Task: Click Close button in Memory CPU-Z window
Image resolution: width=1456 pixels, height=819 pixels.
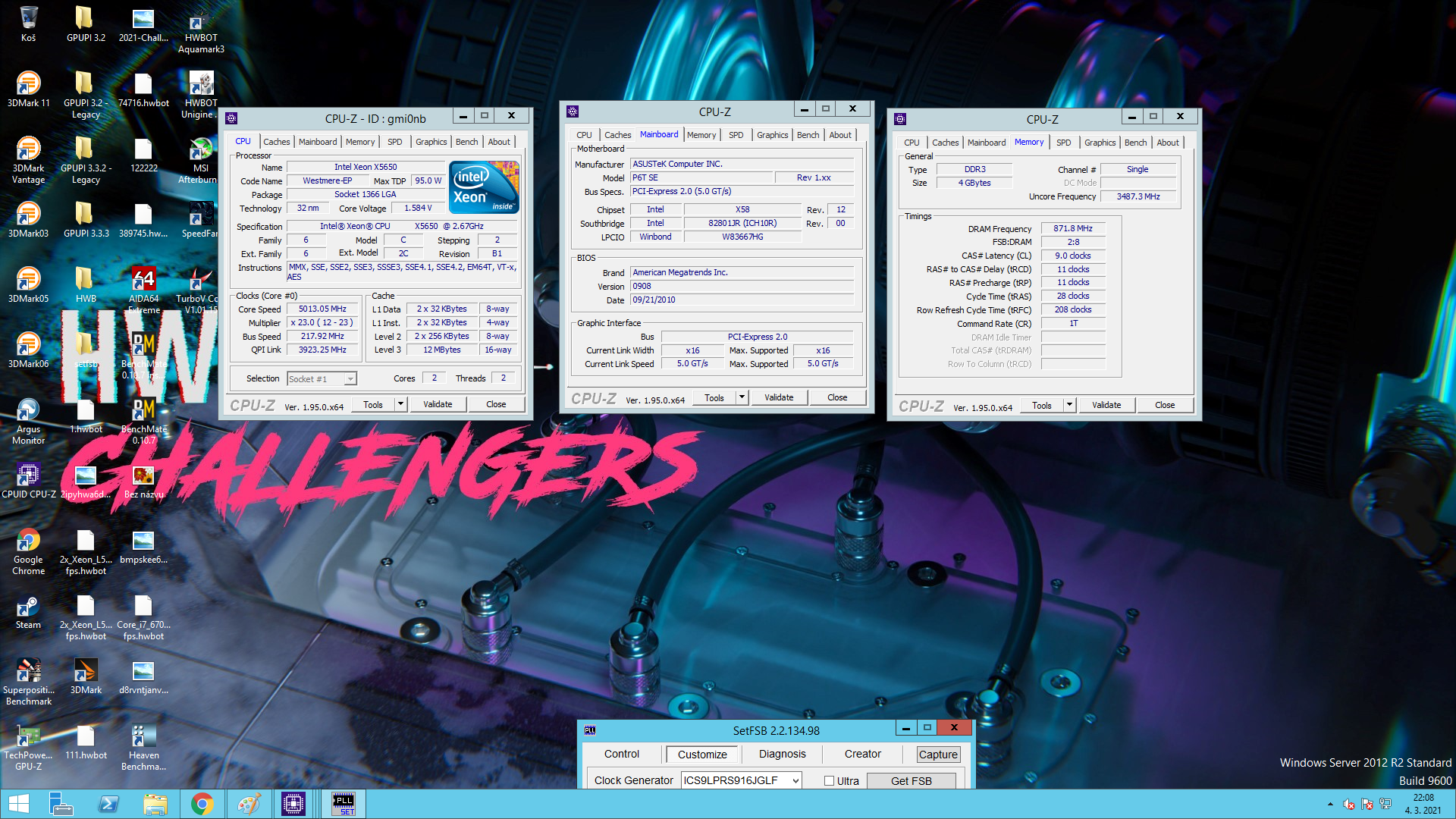Action: tap(1165, 405)
